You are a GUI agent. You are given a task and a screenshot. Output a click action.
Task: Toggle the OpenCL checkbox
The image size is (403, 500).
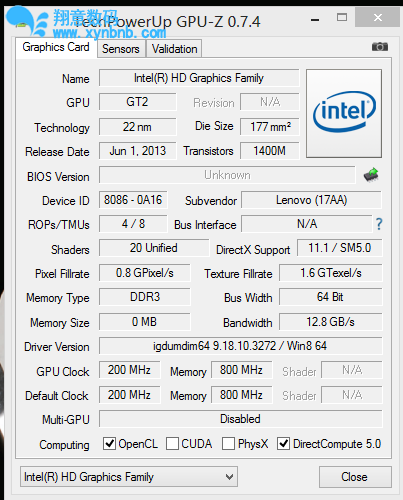click(x=109, y=444)
